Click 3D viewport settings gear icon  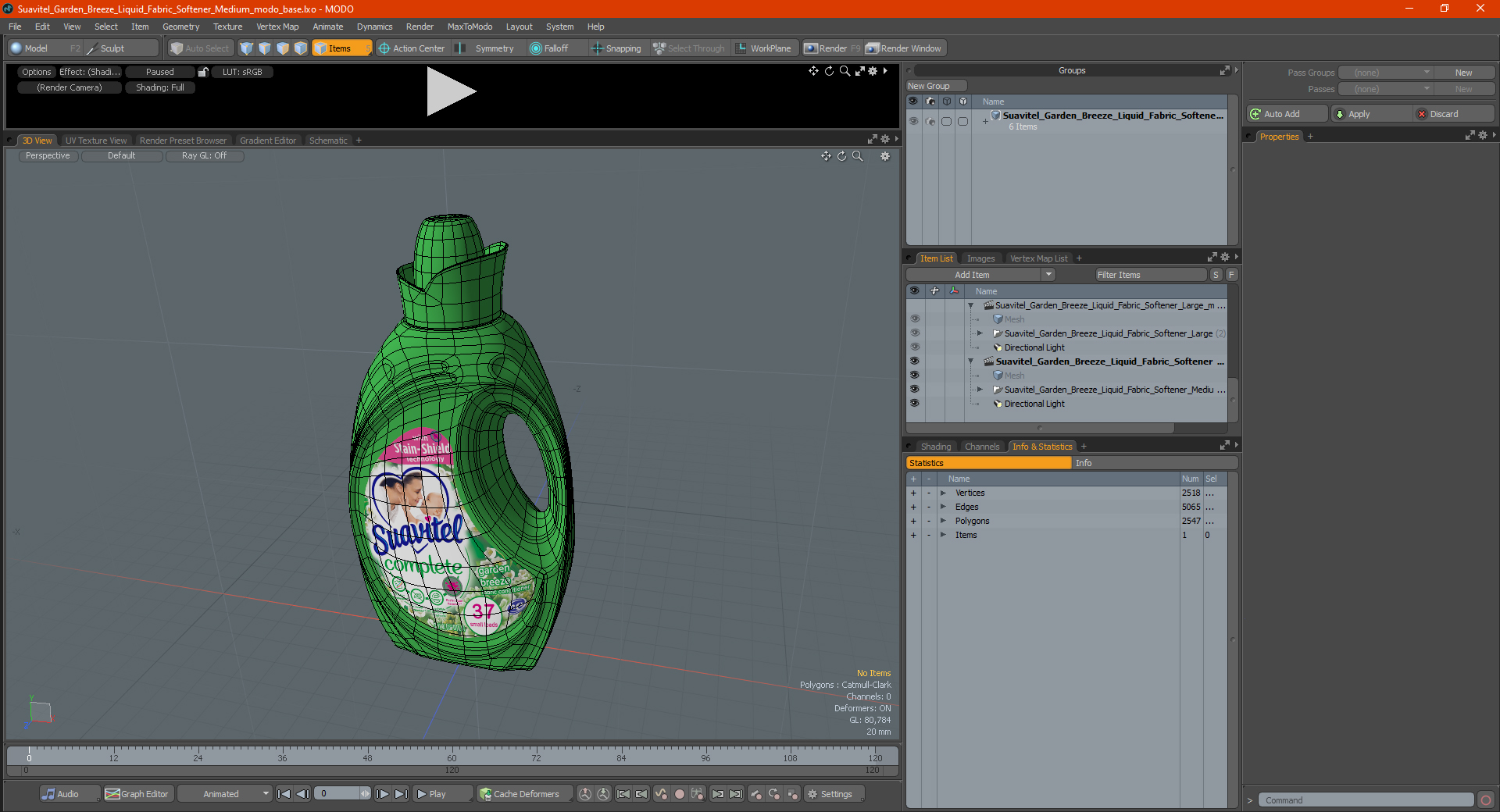tap(885, 156)
